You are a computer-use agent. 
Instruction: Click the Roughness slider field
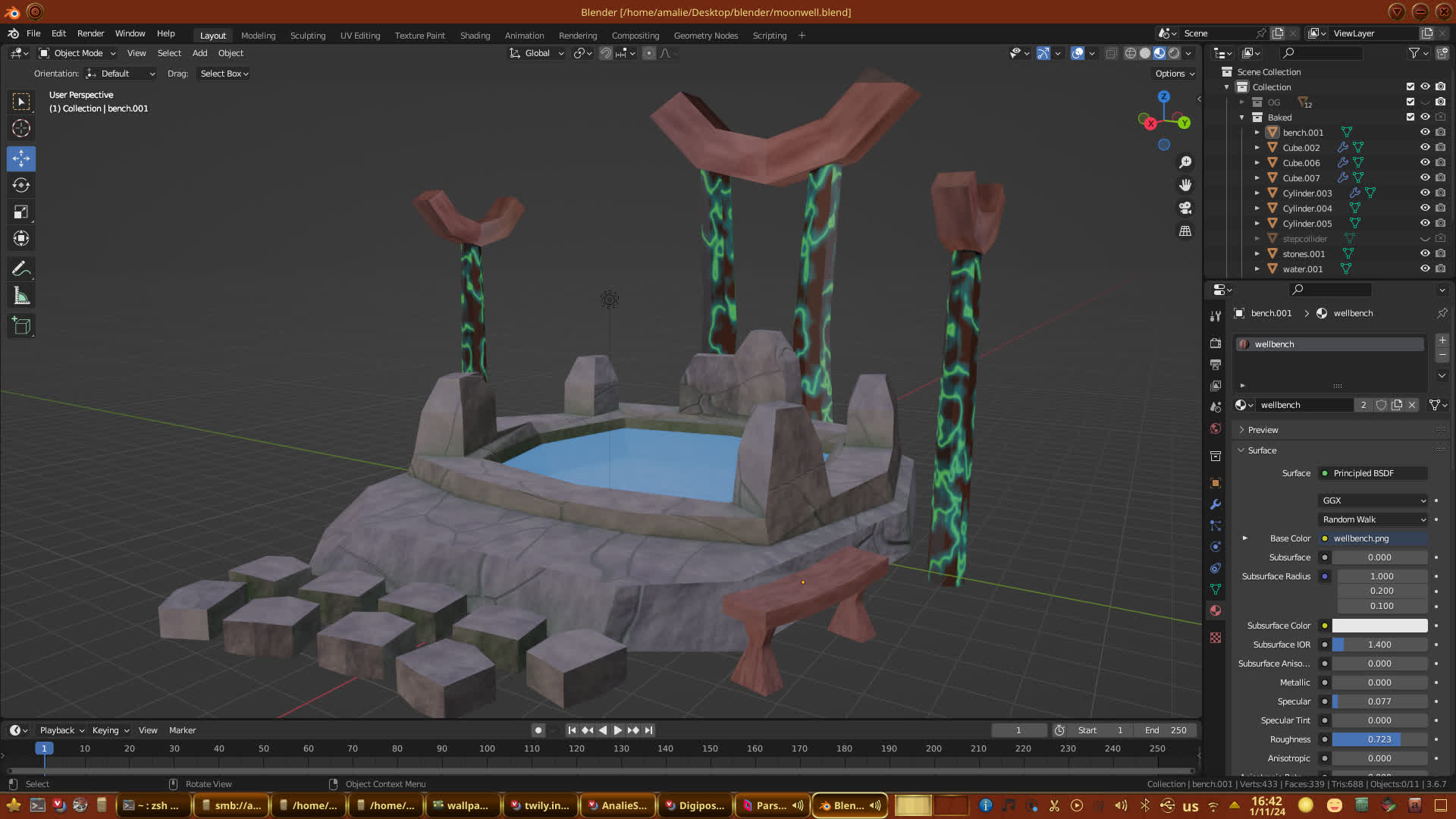click(x=1379, y=739)
